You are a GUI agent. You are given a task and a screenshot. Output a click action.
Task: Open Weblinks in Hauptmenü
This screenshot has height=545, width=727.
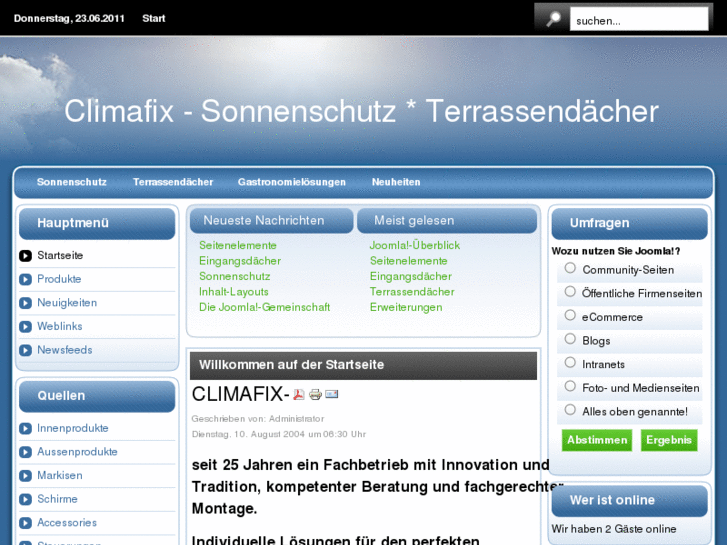click(60, 327)
